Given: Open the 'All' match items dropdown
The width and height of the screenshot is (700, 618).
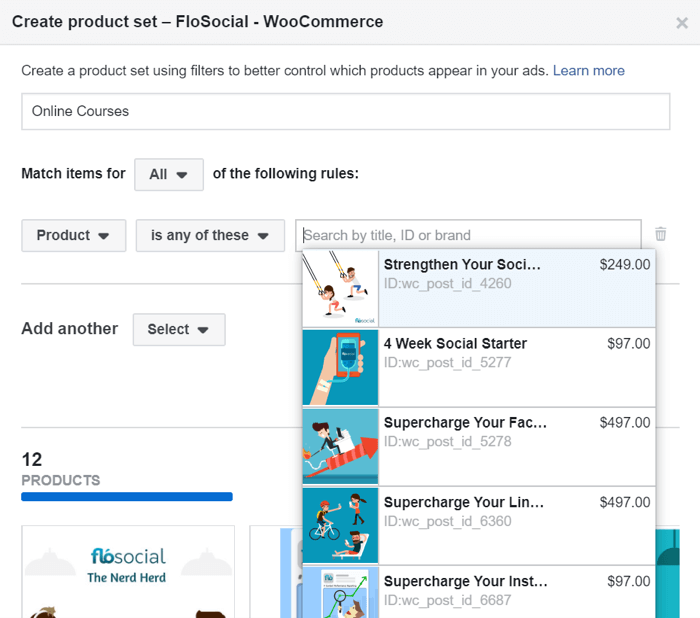Looking at the screenshot, I should tap(168, 174).
